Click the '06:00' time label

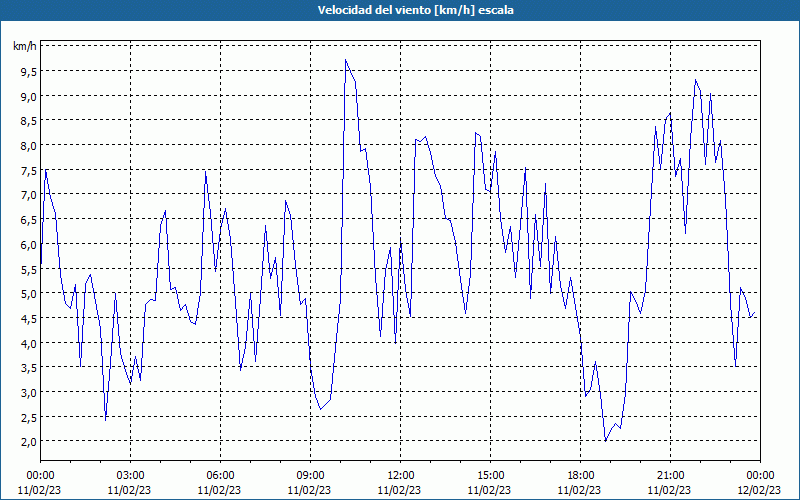point(220,476)
